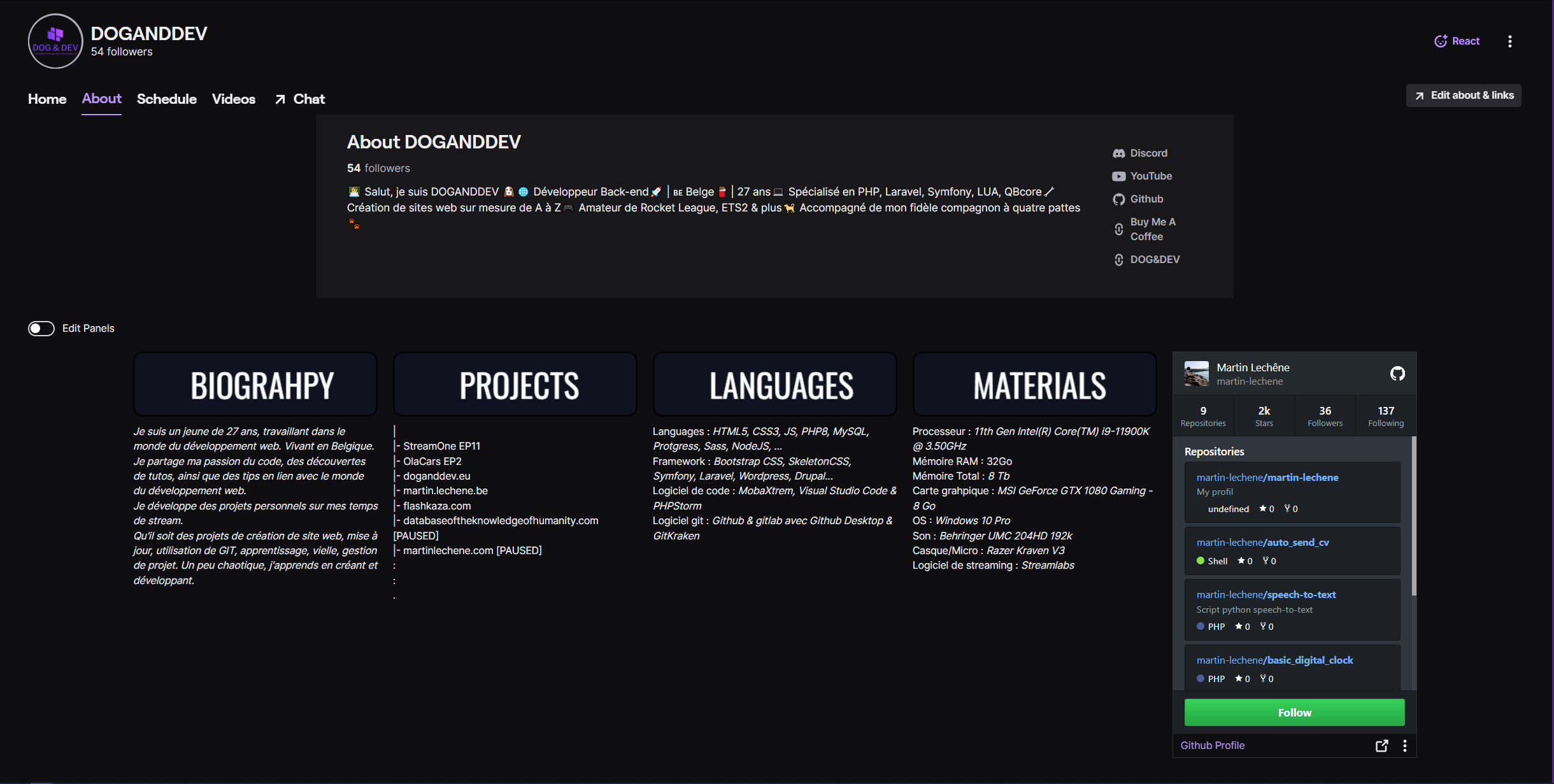The image size is (1554, 784).
Task: Toggle the Edit Panels switch
Action: click(x=41, y=329)
